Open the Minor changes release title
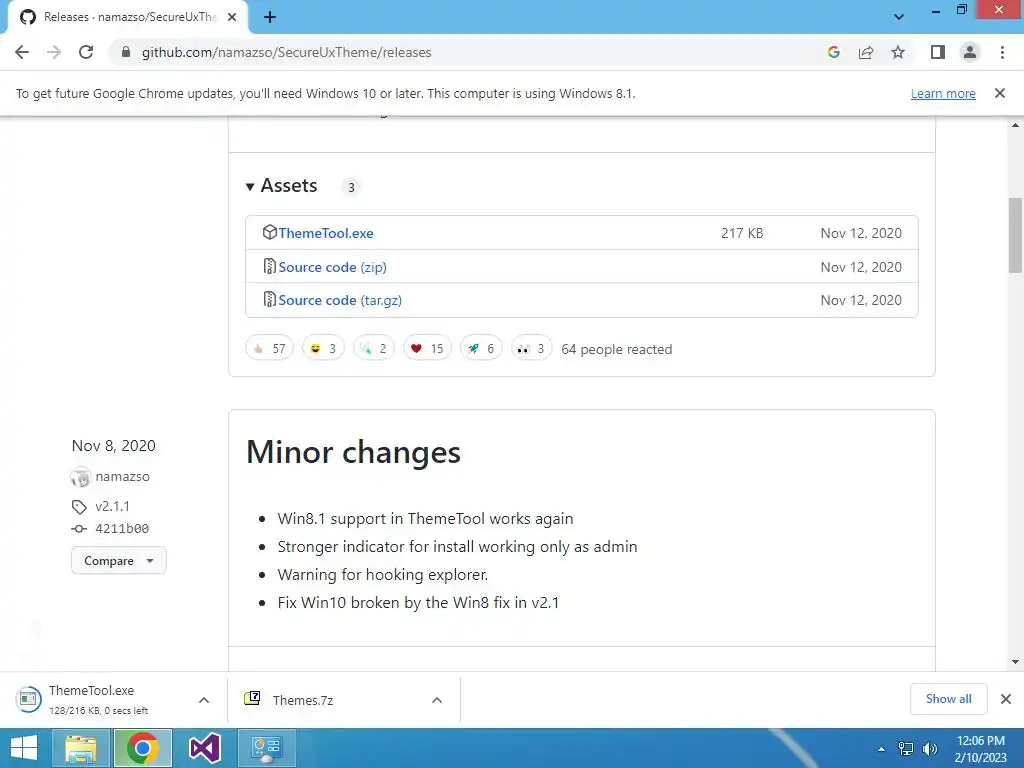Screen dimensions: 1024x768 click(353, 452)
